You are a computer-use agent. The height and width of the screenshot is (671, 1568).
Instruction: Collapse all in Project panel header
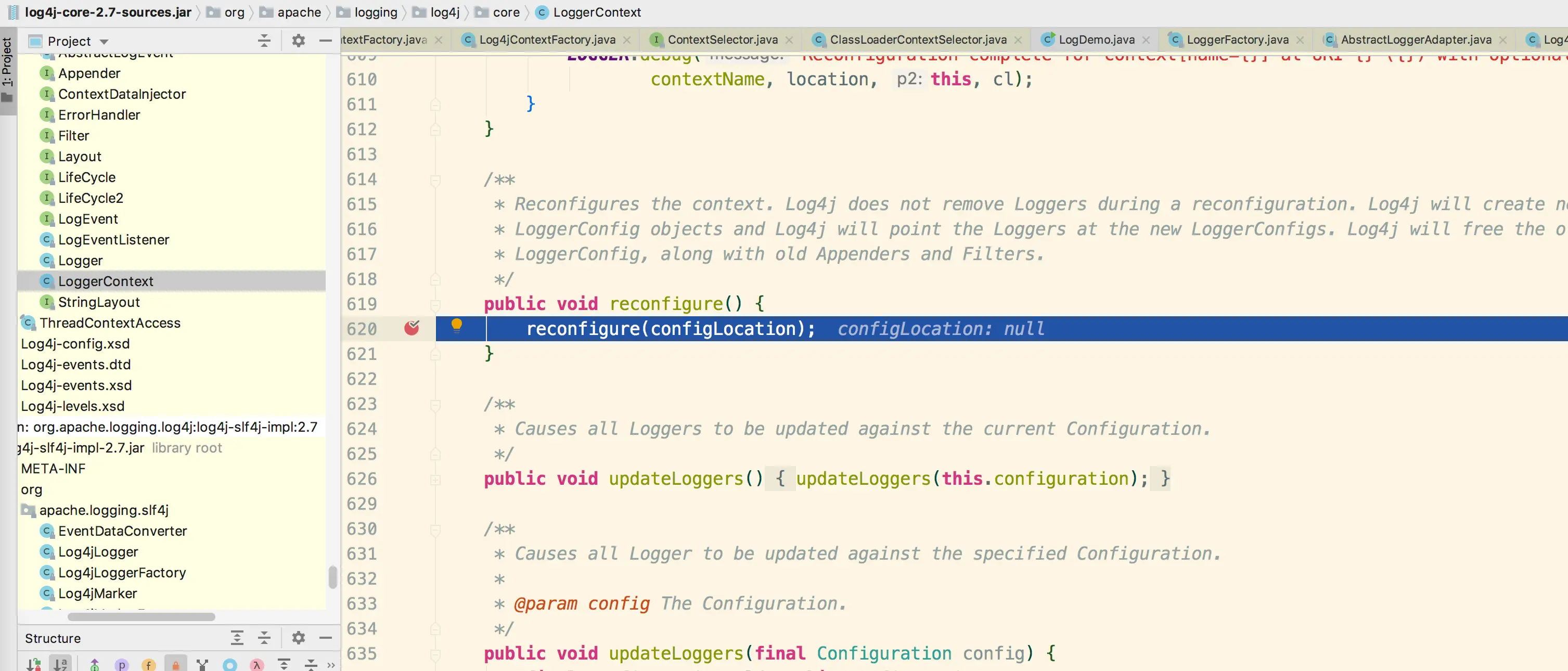264,41
